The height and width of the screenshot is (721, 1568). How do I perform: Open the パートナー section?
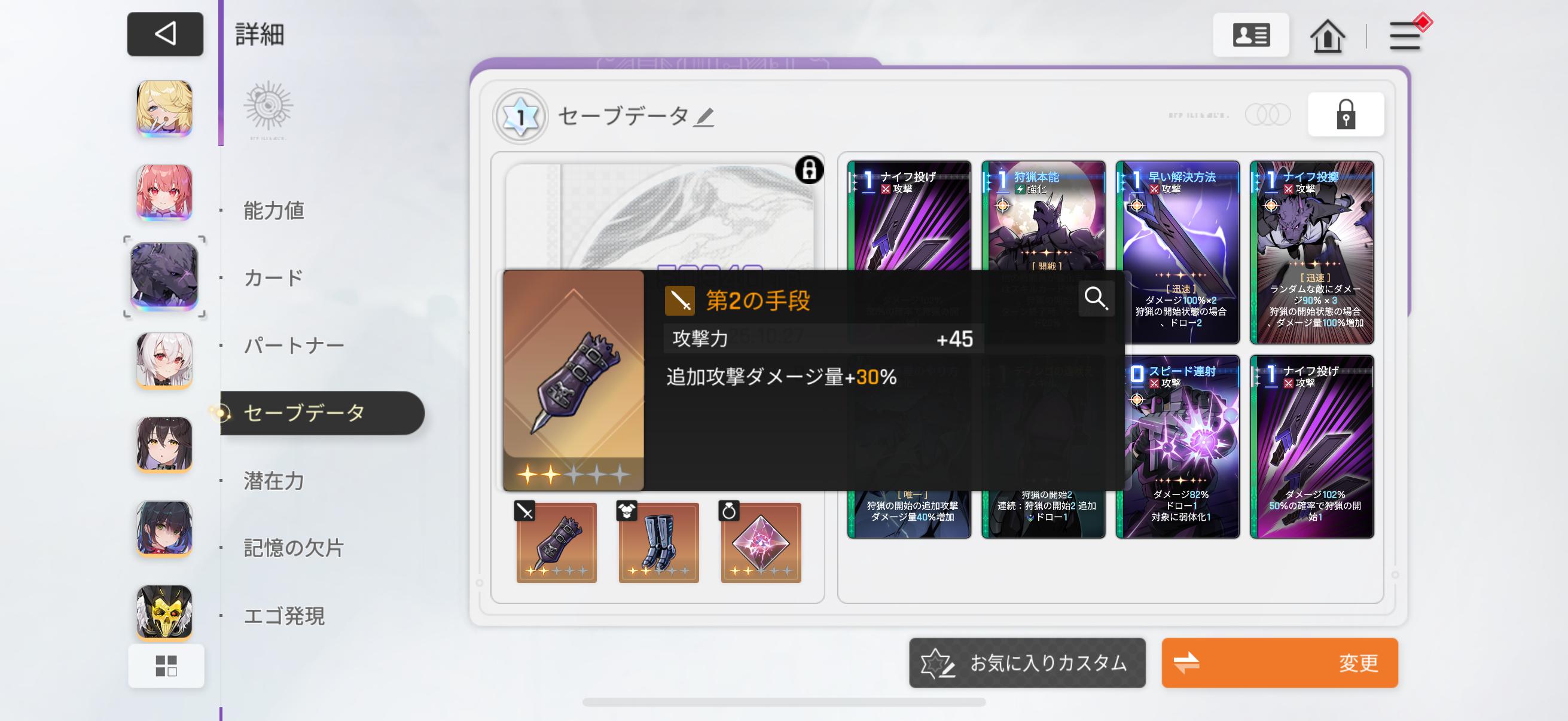tap(294, 345)
